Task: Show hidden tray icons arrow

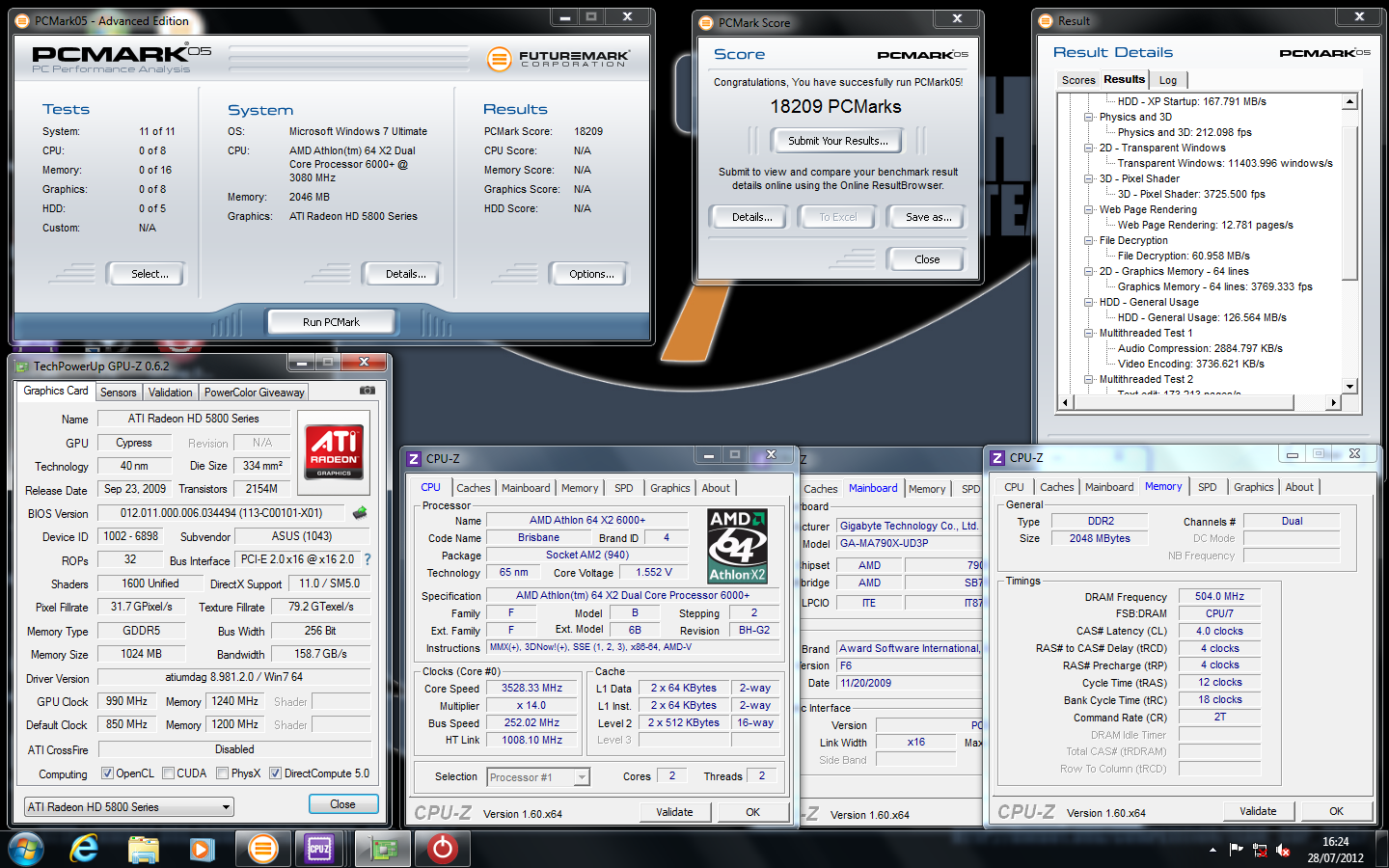Action: [1212, 850]
